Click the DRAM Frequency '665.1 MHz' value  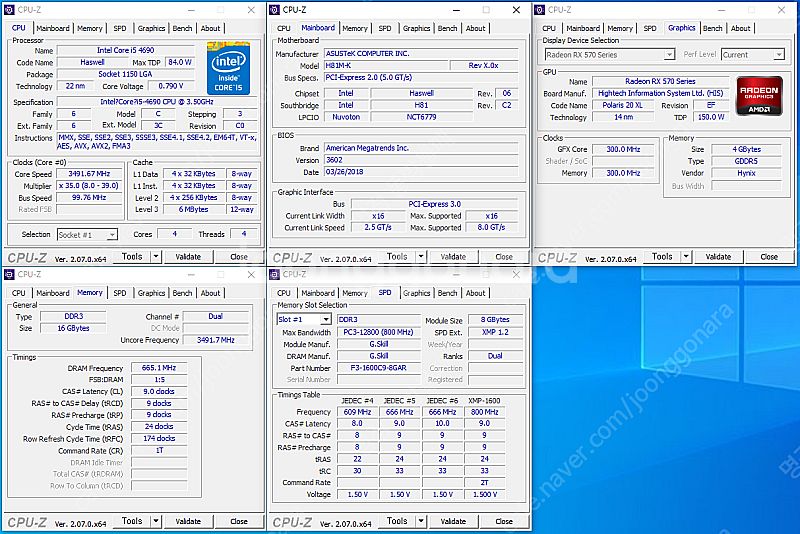(159, 368)
